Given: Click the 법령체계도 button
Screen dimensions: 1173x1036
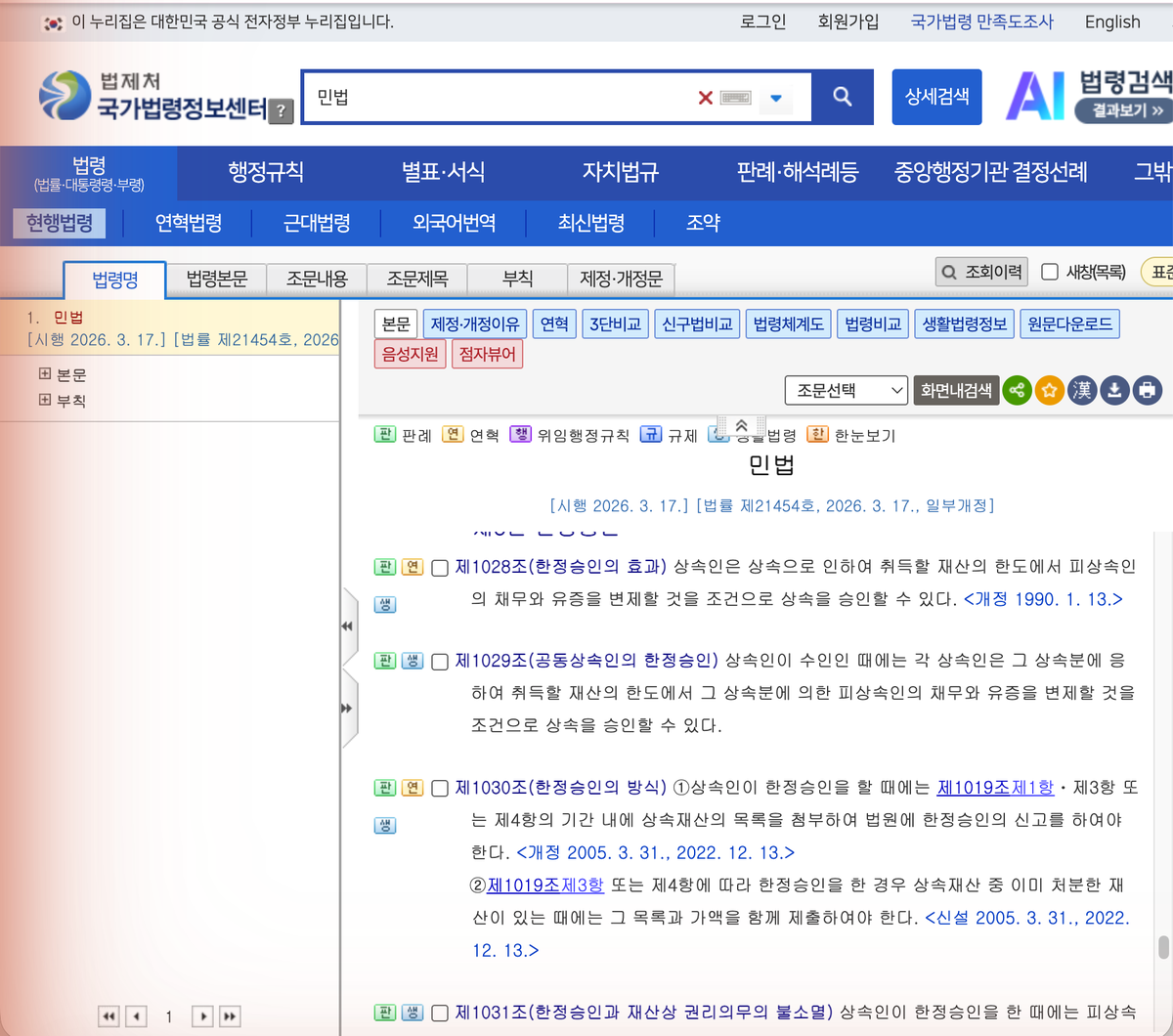Looking at the screenshot, I should (788, 324).
